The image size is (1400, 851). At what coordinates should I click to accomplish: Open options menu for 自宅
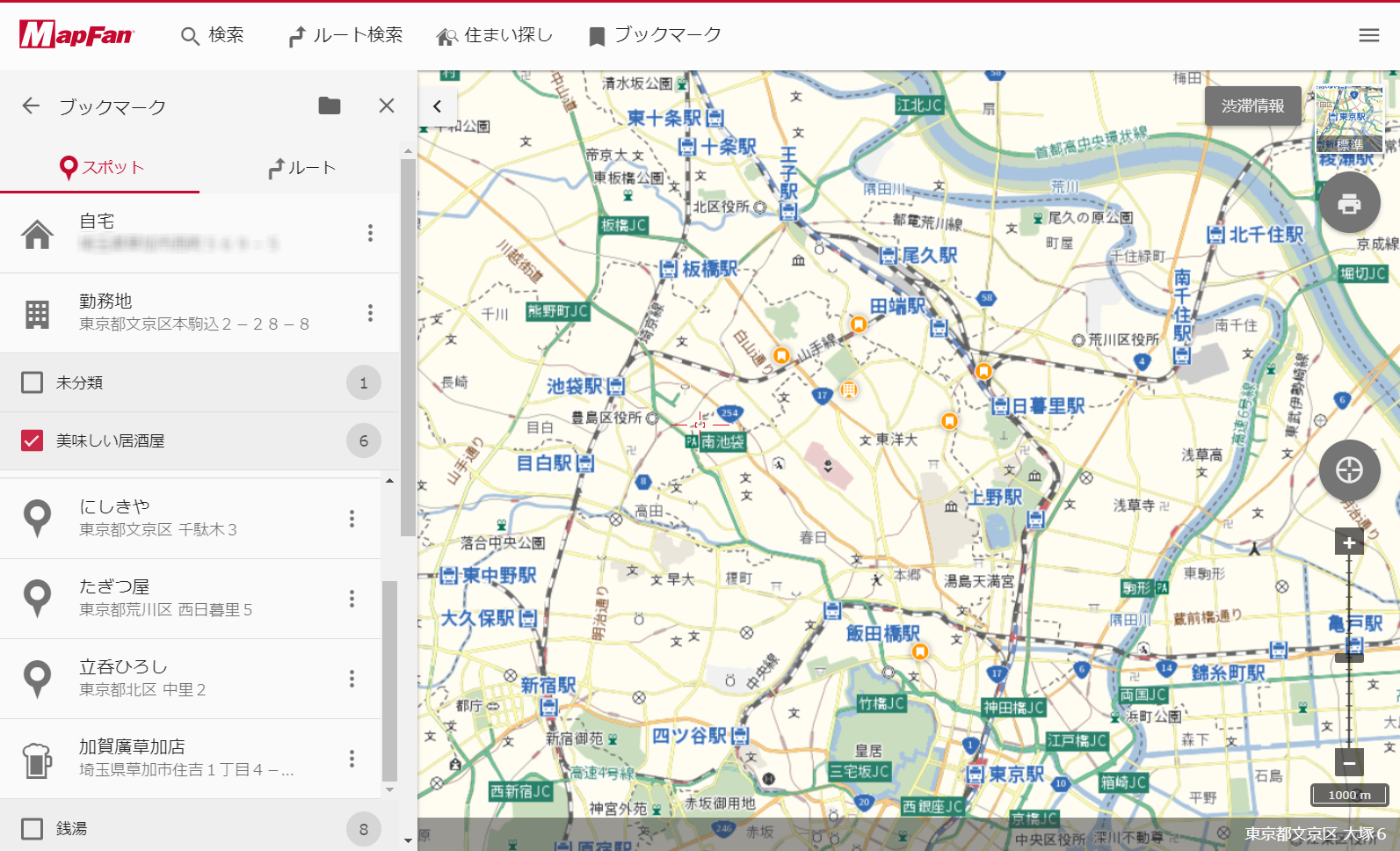coord(370,233)
